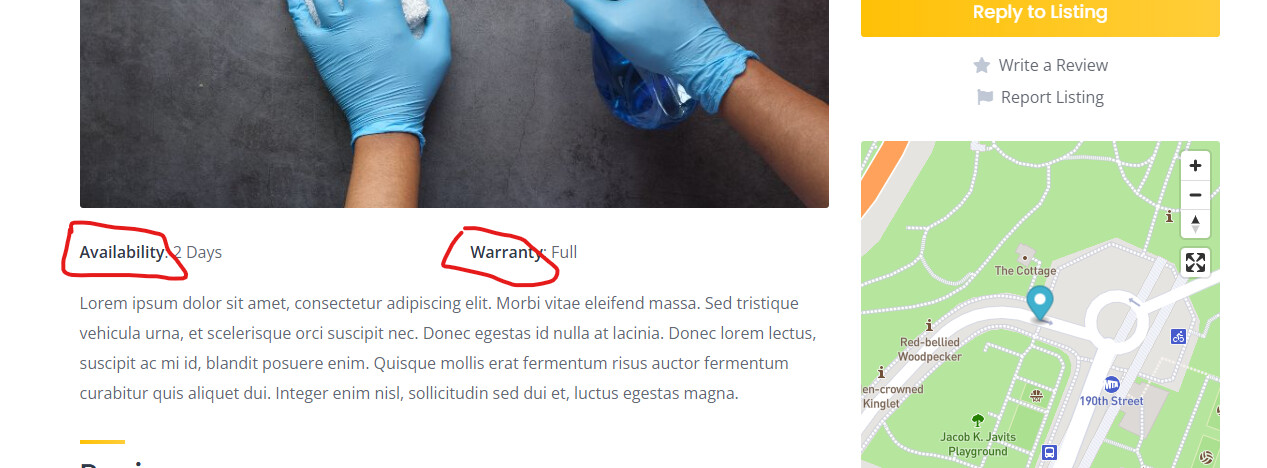Click the Lorem ipsum description paragraph
The width and height of the screenshot is (1267, 468).
coord(450,348)
